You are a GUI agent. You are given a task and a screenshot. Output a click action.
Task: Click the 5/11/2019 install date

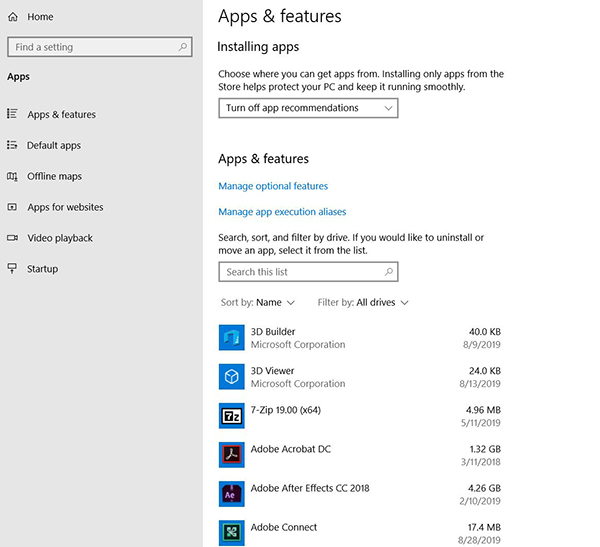[481, 423]
